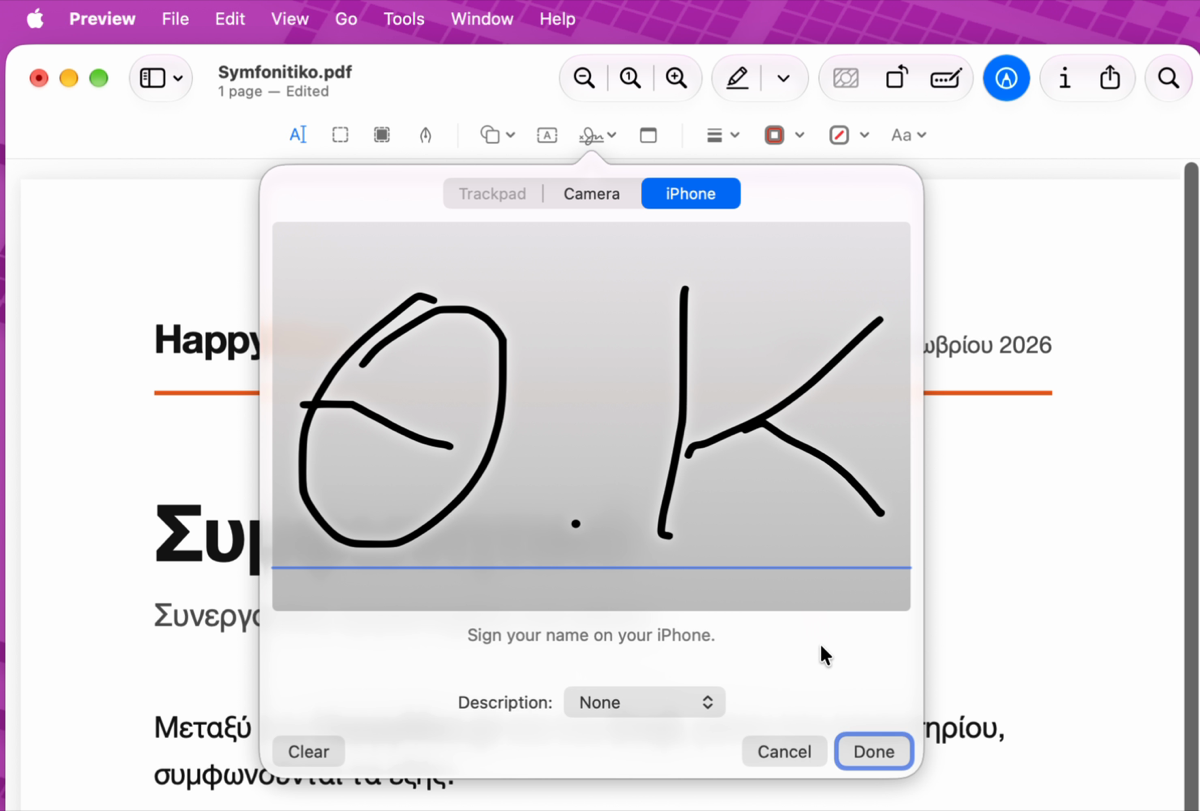Click the Search magnifier icon

(x=1168, y=78)
